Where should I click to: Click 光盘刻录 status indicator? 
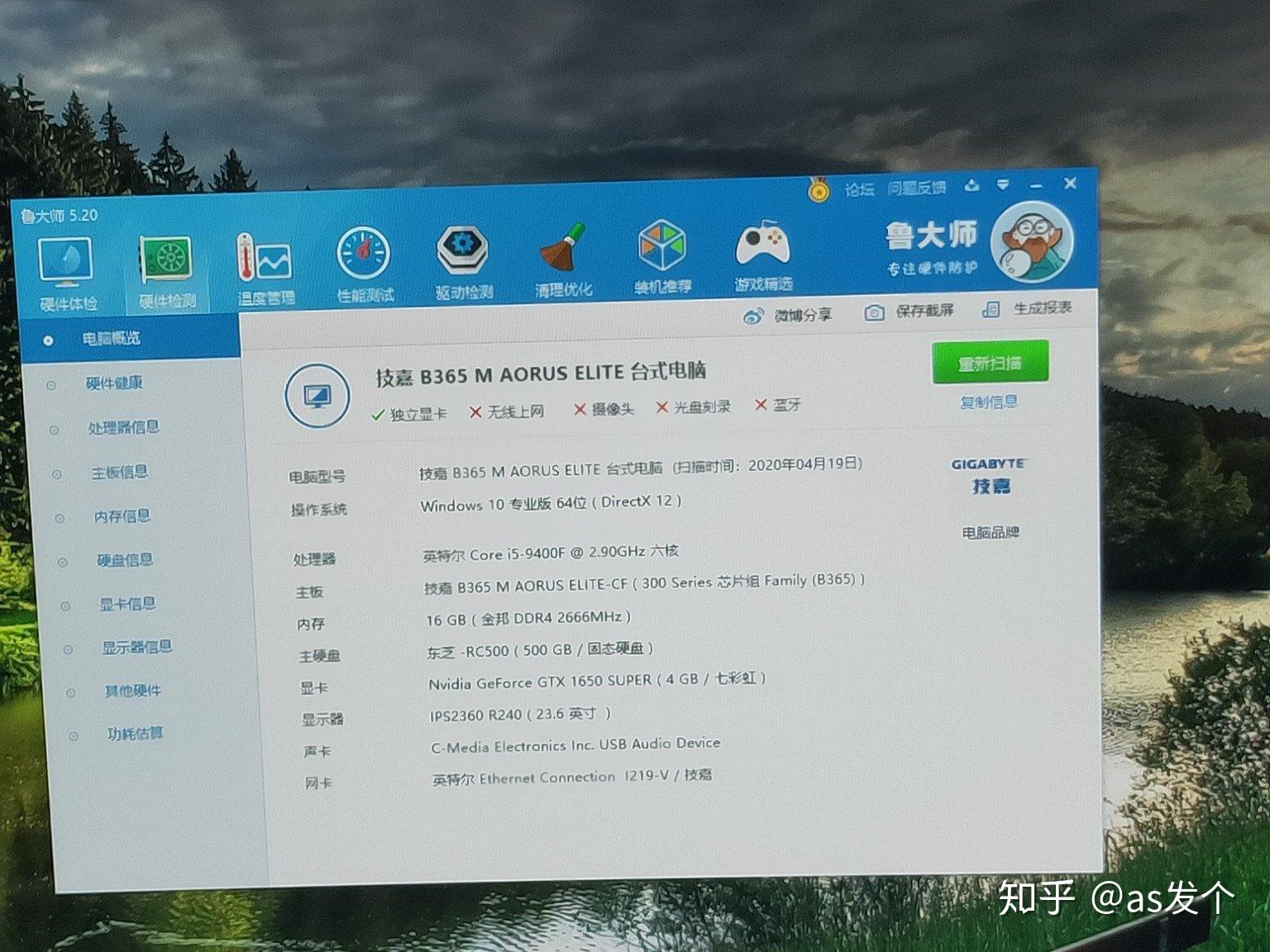[693, 407]
